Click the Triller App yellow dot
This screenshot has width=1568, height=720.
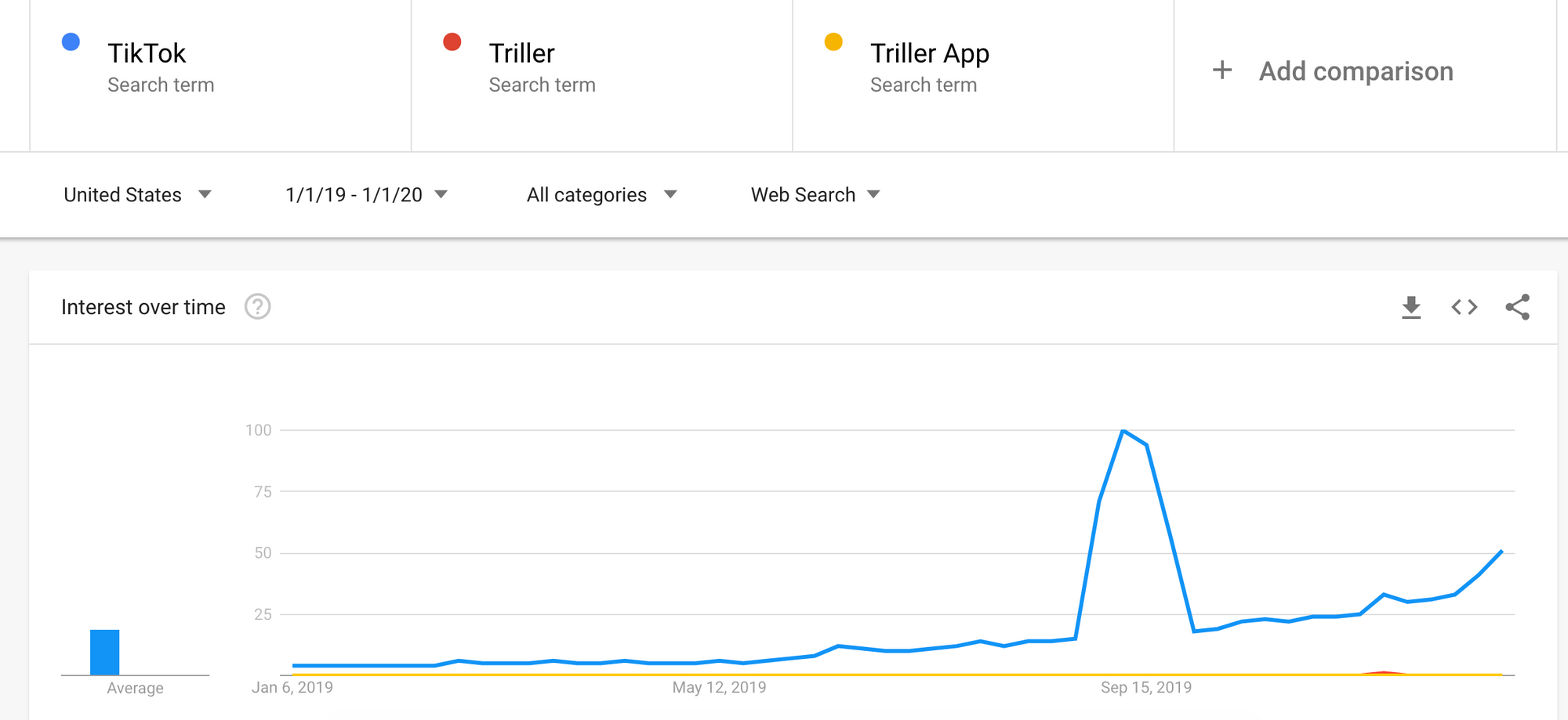pos(833,42)
